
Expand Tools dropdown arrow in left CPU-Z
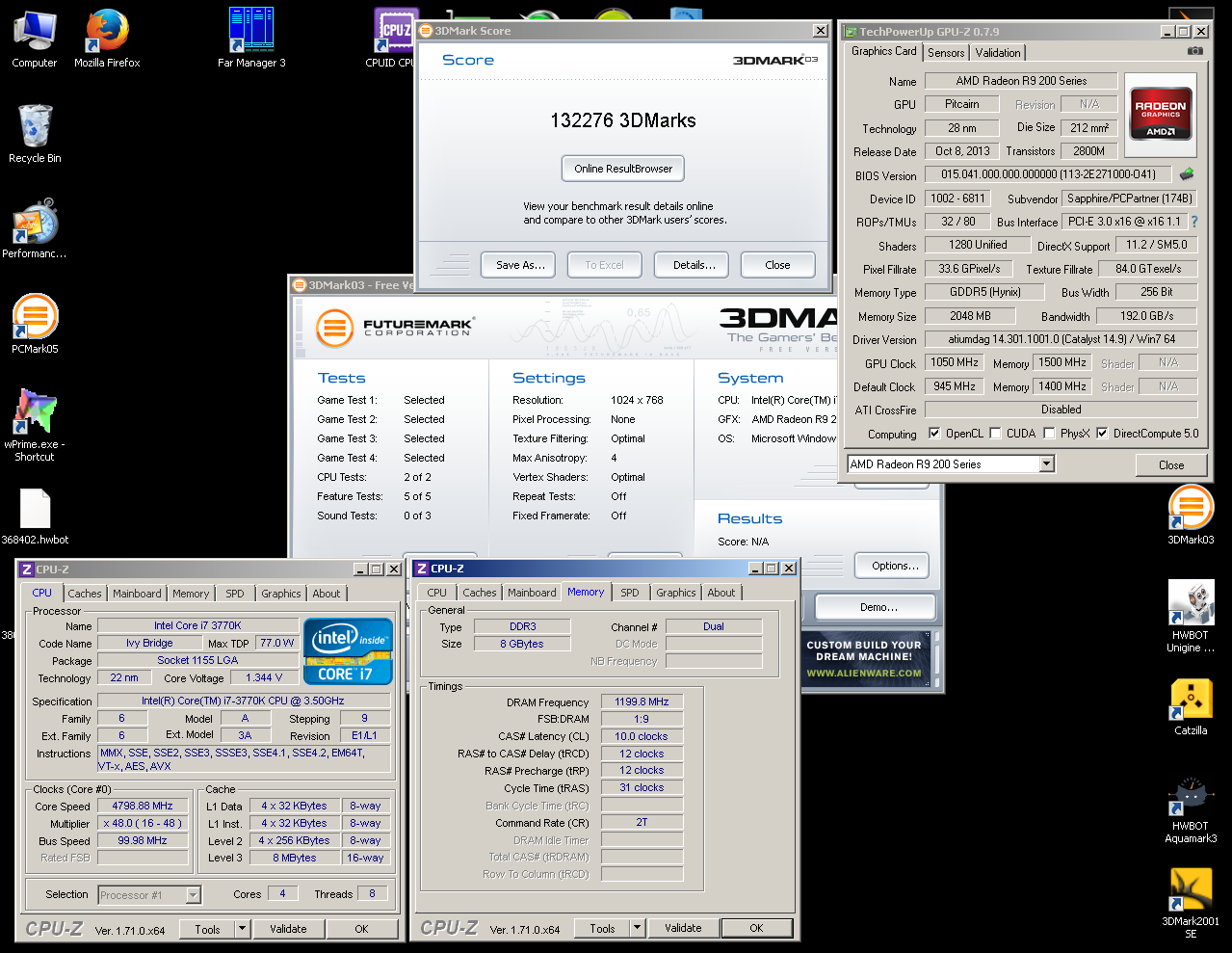click(x=243, y=929)
